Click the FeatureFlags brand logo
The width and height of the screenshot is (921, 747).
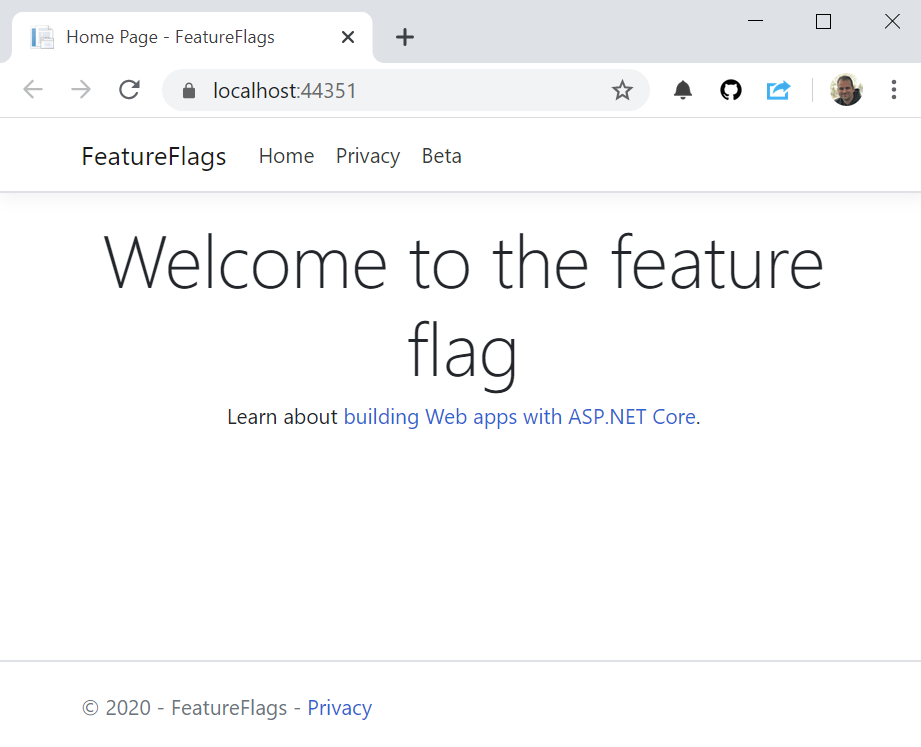click(153, 156)
